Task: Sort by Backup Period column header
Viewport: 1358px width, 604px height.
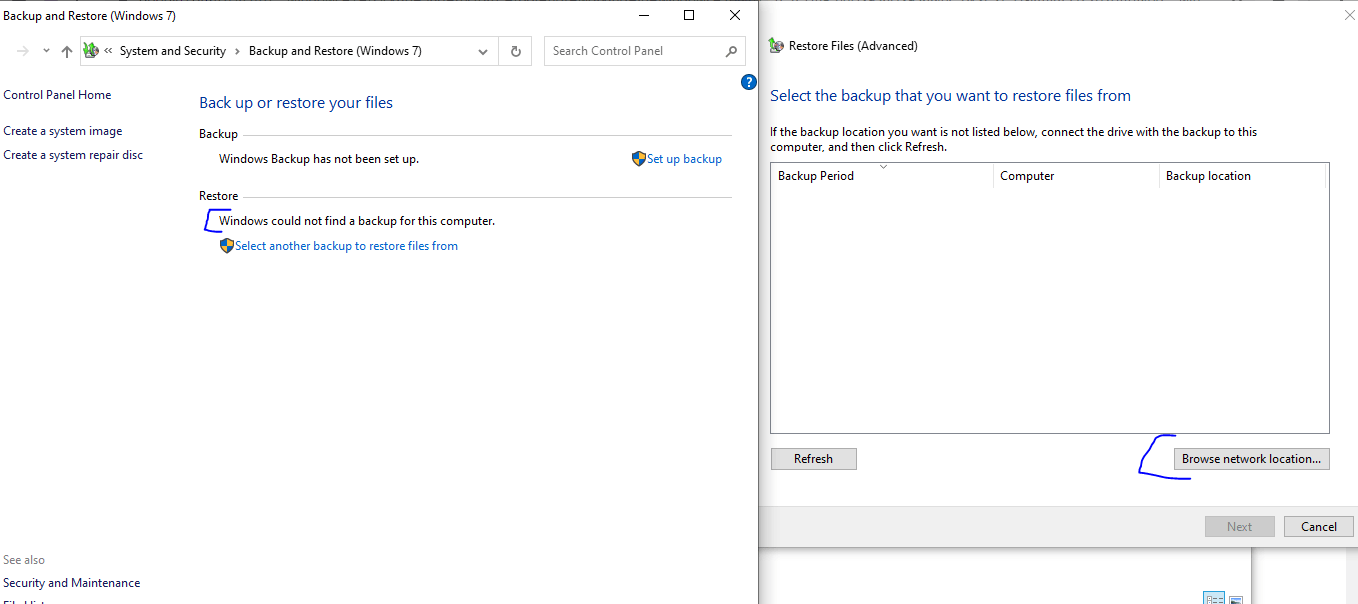Action: pos(883,176)
